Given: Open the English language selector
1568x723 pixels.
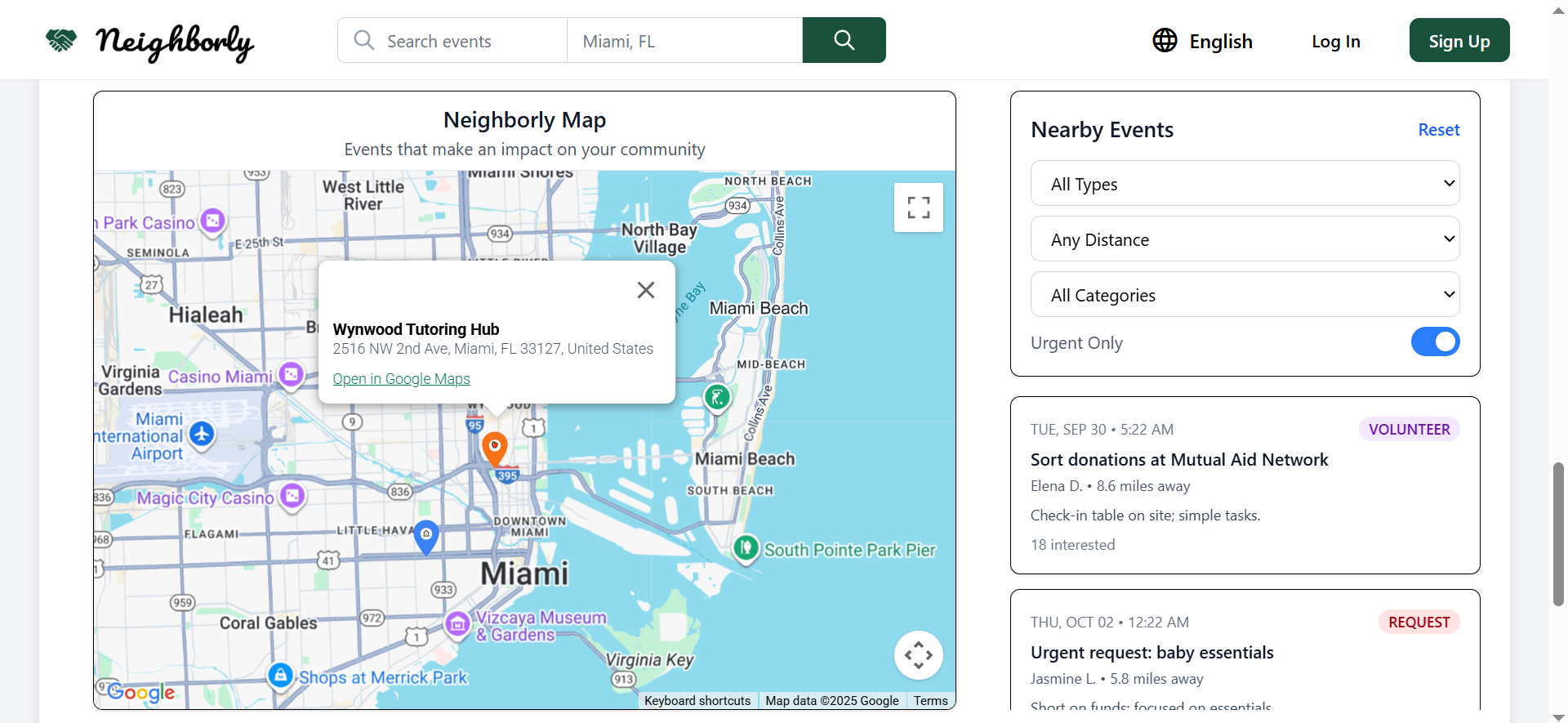Looking at the screenshot, I should click(1202, 41).
